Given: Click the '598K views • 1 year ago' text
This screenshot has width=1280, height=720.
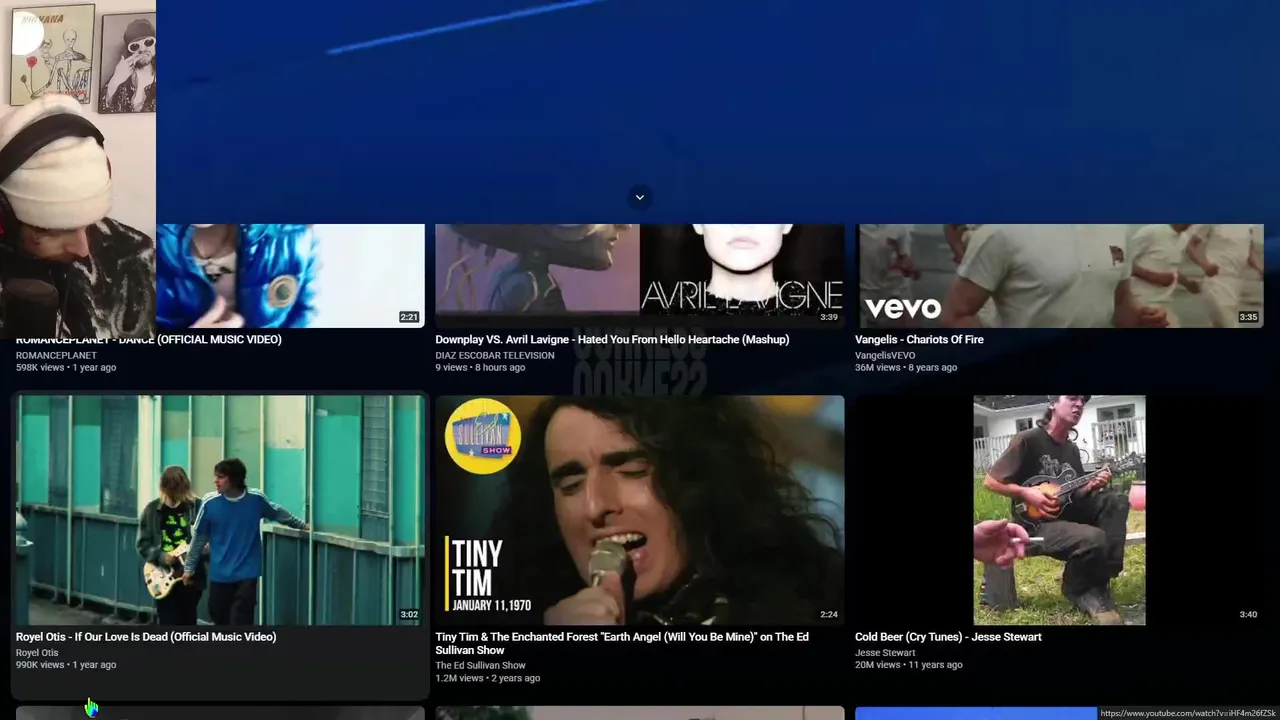Looking at the screenshot, I should tap(66, 368).
